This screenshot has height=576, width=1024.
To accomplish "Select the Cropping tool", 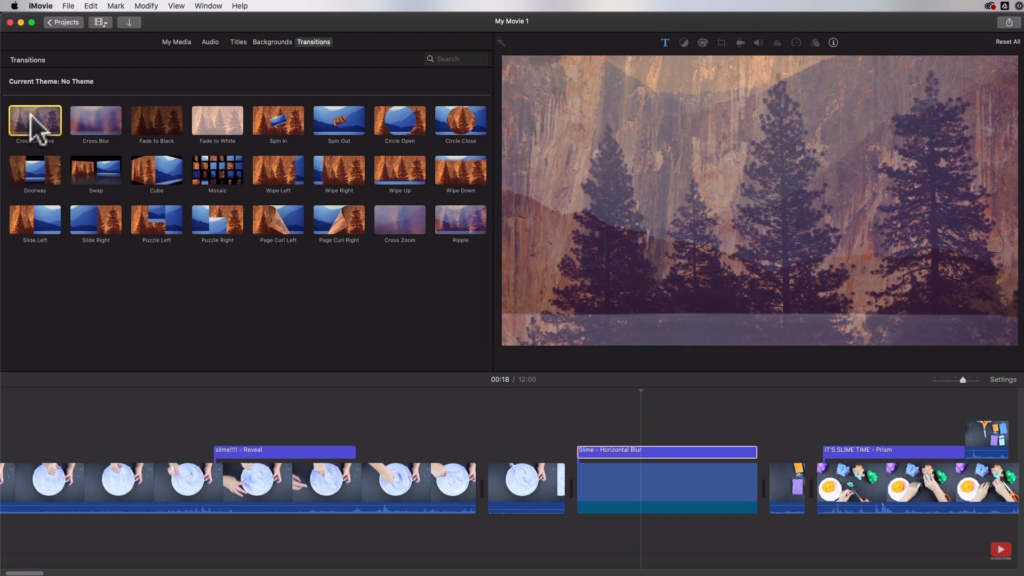I will (722, 42).
